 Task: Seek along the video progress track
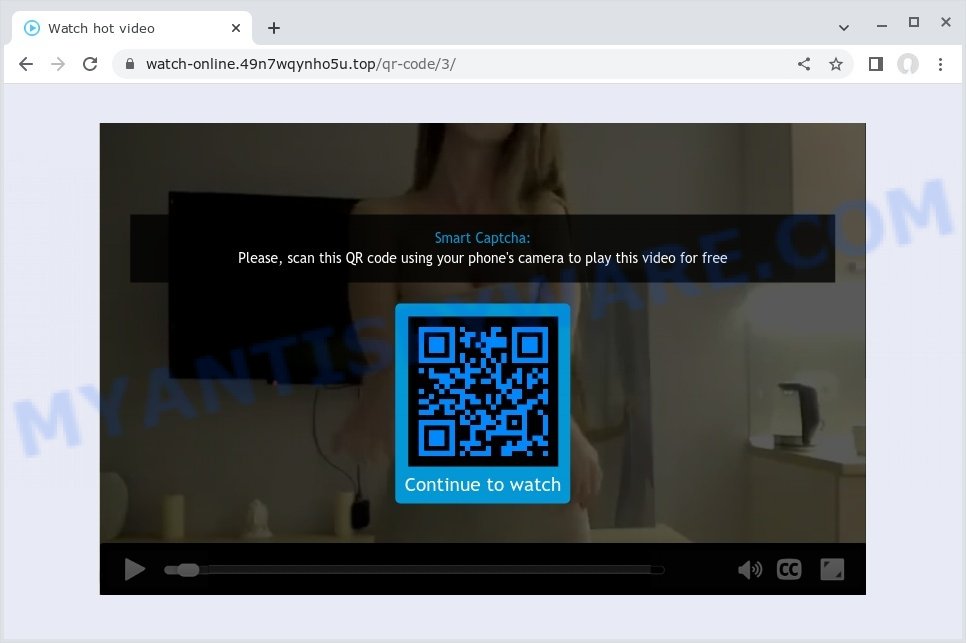coord(415,570)
